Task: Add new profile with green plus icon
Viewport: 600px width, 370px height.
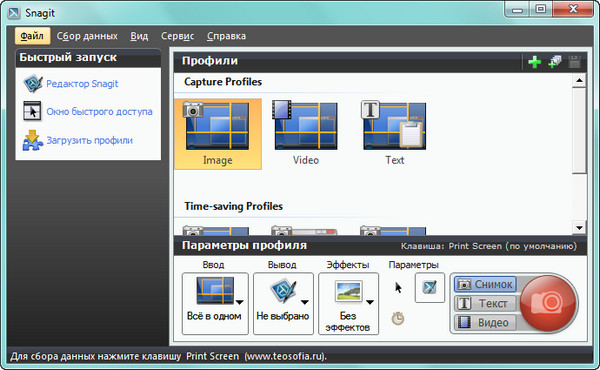Action: click(x=535, y=62)
